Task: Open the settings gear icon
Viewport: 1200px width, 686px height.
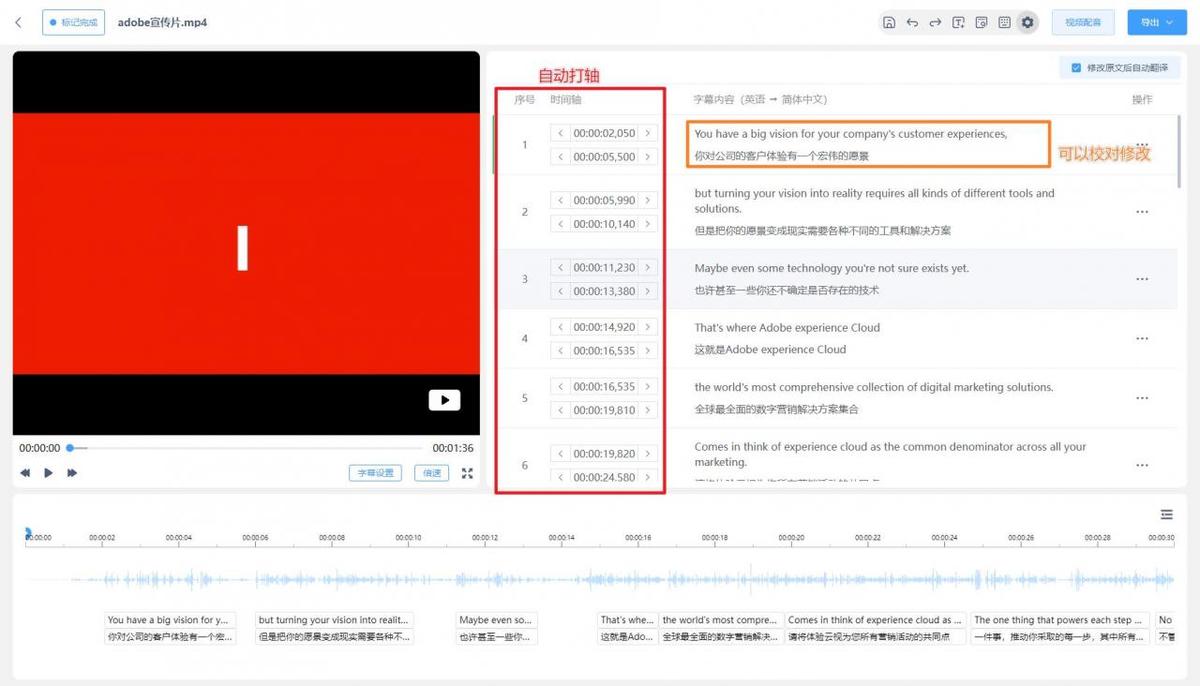Action: [1027, 22]
